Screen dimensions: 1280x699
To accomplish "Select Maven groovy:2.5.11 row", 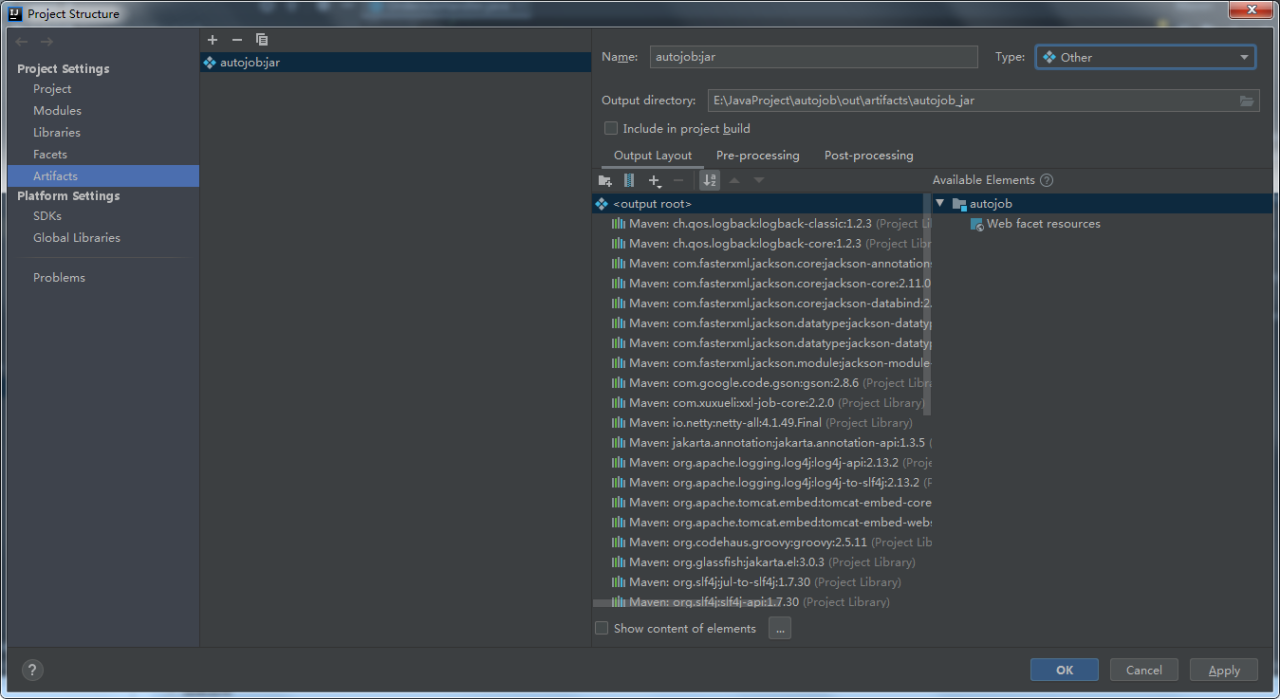I will click(761, 543).
